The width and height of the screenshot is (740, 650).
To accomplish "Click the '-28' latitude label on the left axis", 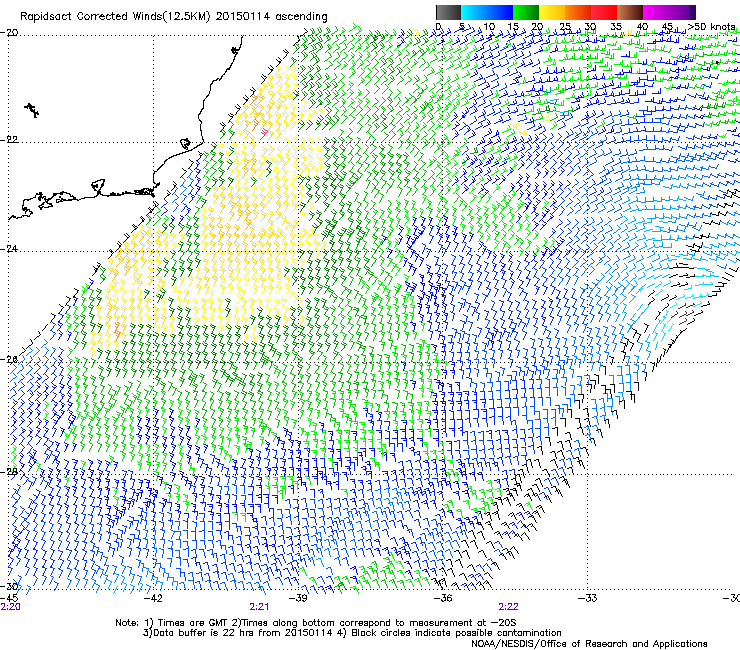I will [x=9, y=472].
